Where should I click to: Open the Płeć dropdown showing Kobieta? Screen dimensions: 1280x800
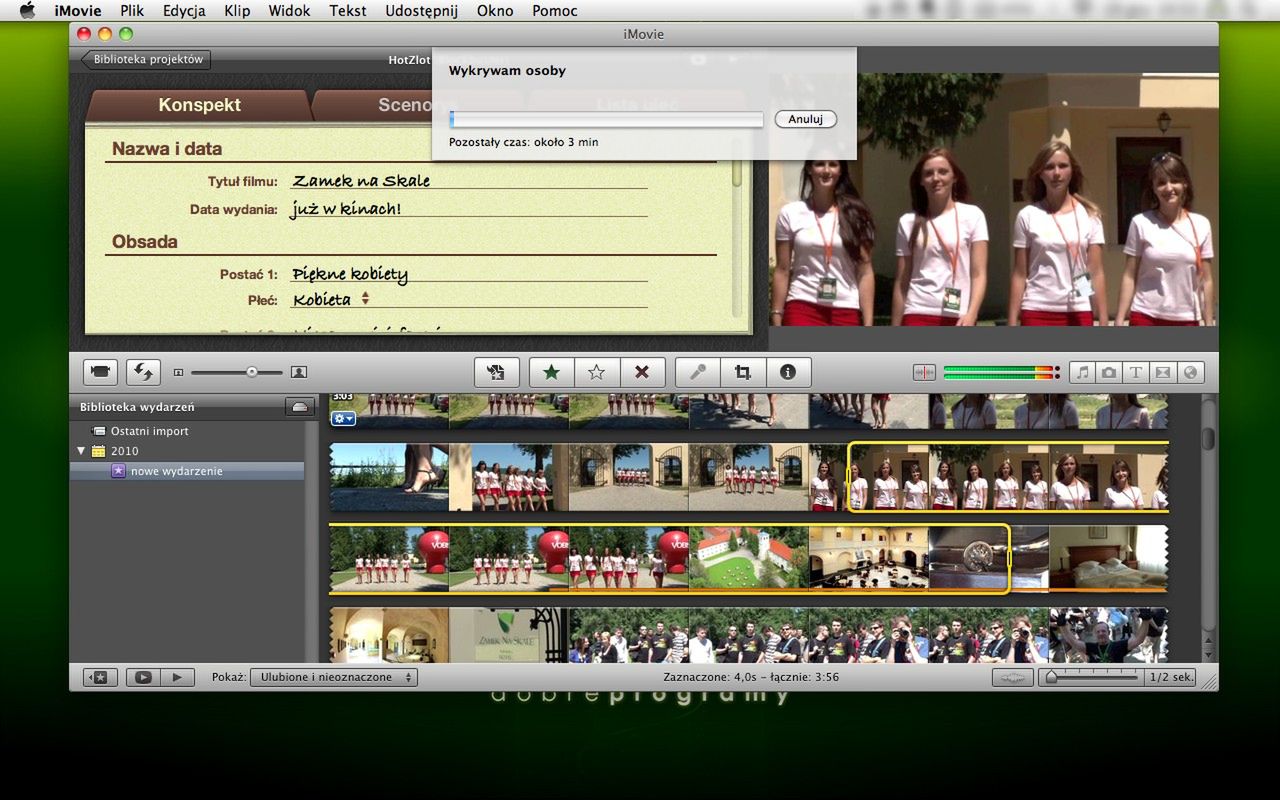(x=331, y=299)
